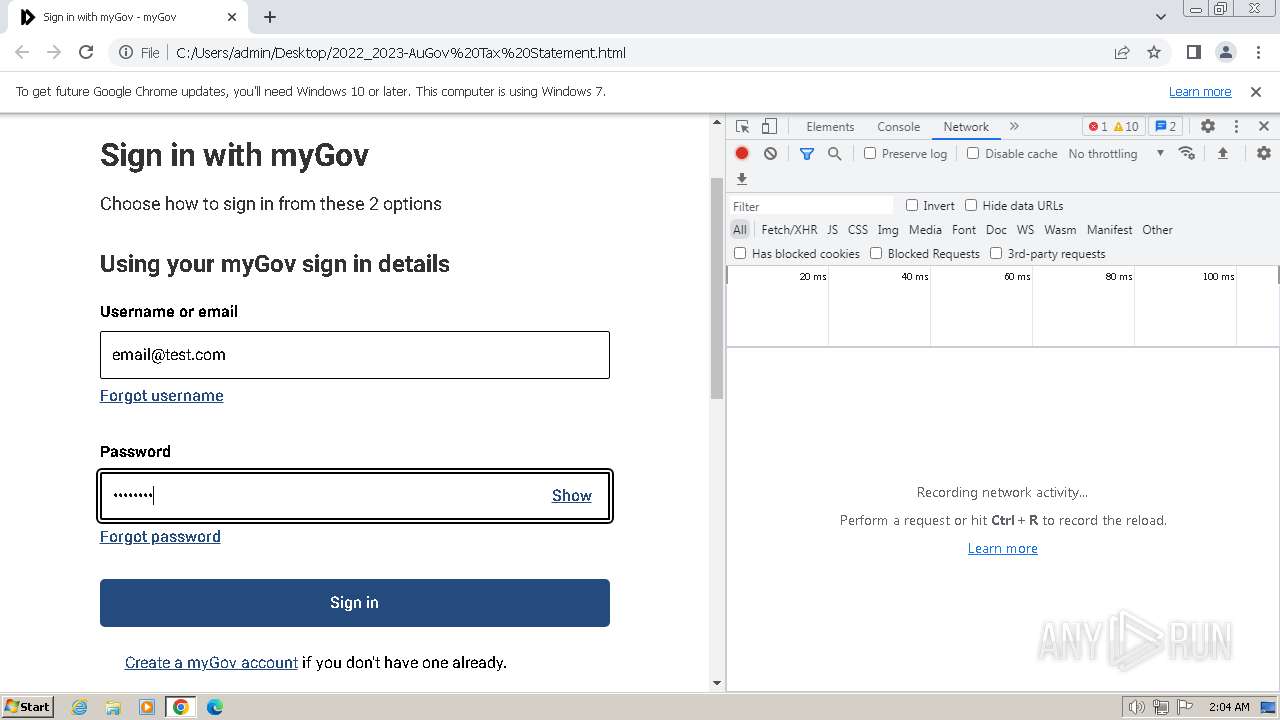Focus the Username or email field

pyautogui.click(x=355, y=355)
